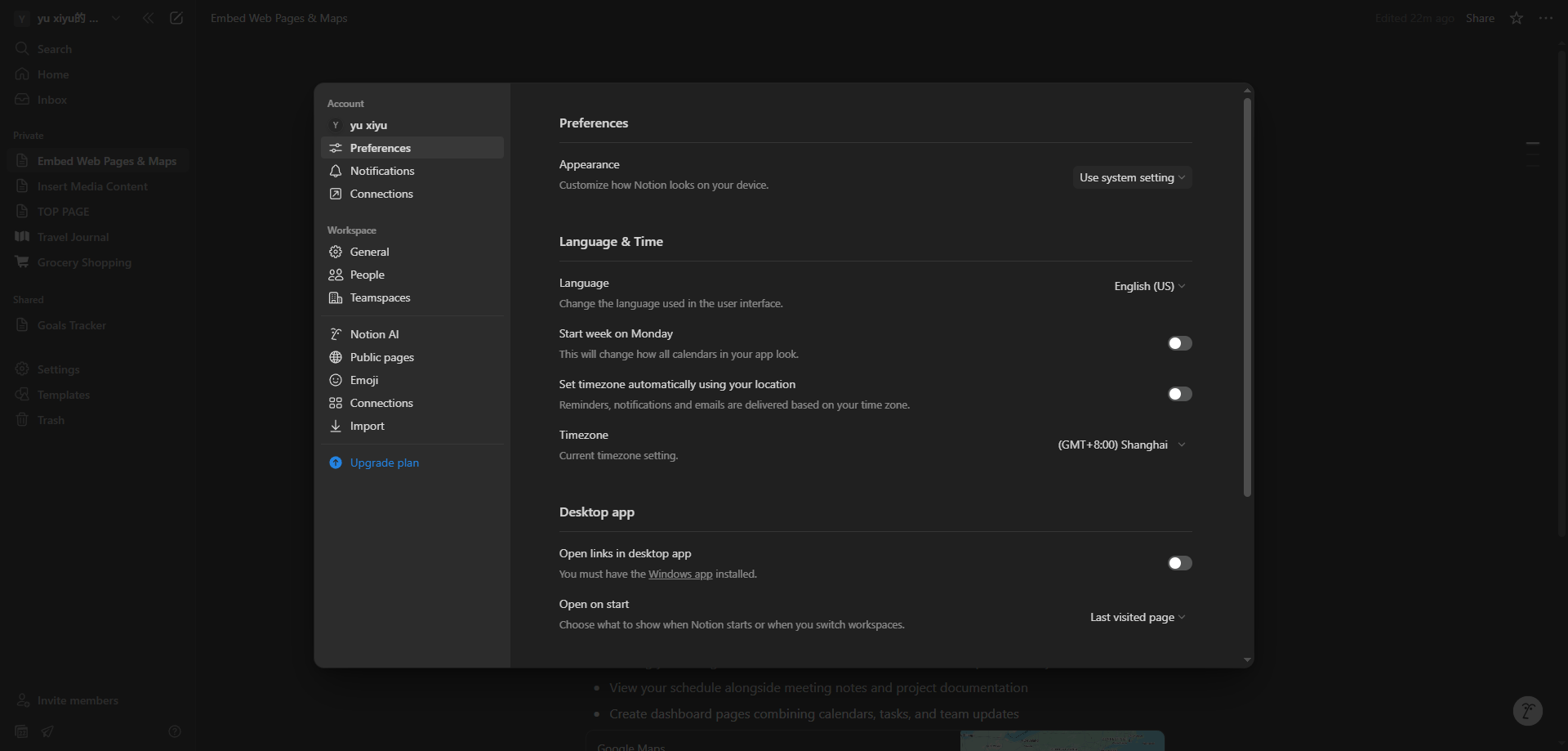Image resolution: width=1568 pixels, height=751 pixels.
Task: Click the calendar icon at sidebar bottom
Action: coord(22,731)
